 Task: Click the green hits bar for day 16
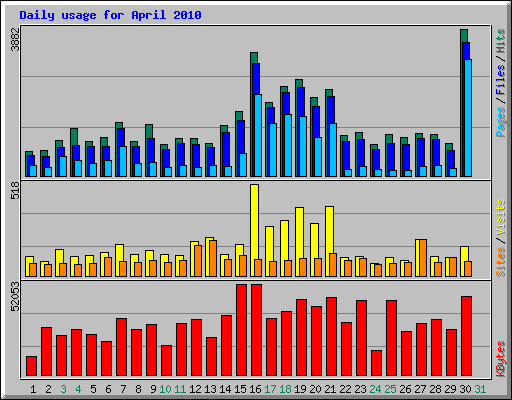pyautogui.click(x=254, y=58)
